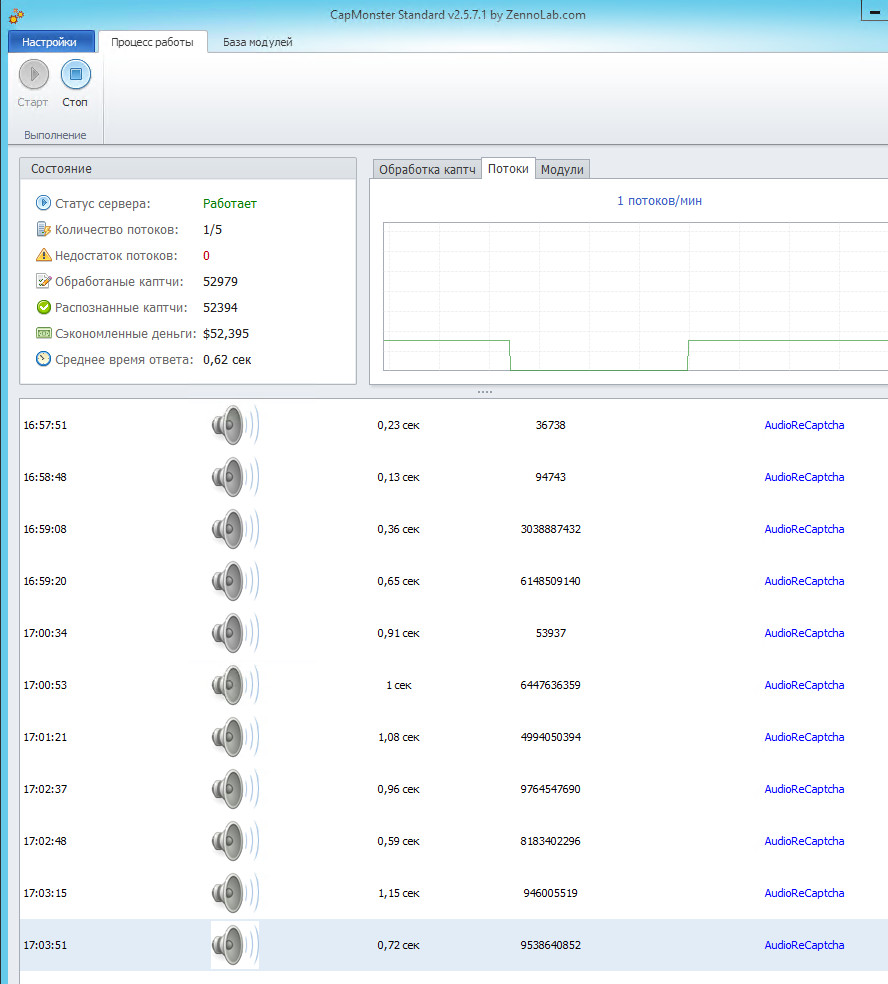This screenshot has width=888, height=984.
Task: Select answer 6148509140 in the log
Action: [x=550, y=581]
